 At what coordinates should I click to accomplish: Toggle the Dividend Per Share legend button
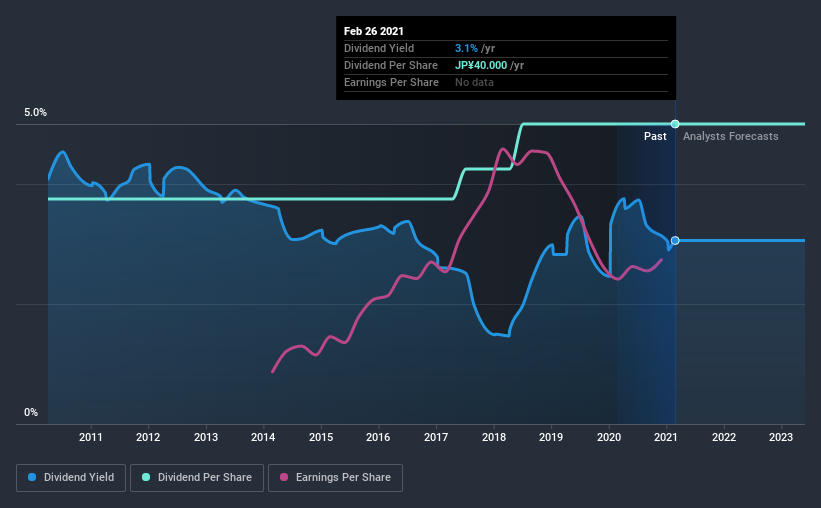(x=197, y=478)
